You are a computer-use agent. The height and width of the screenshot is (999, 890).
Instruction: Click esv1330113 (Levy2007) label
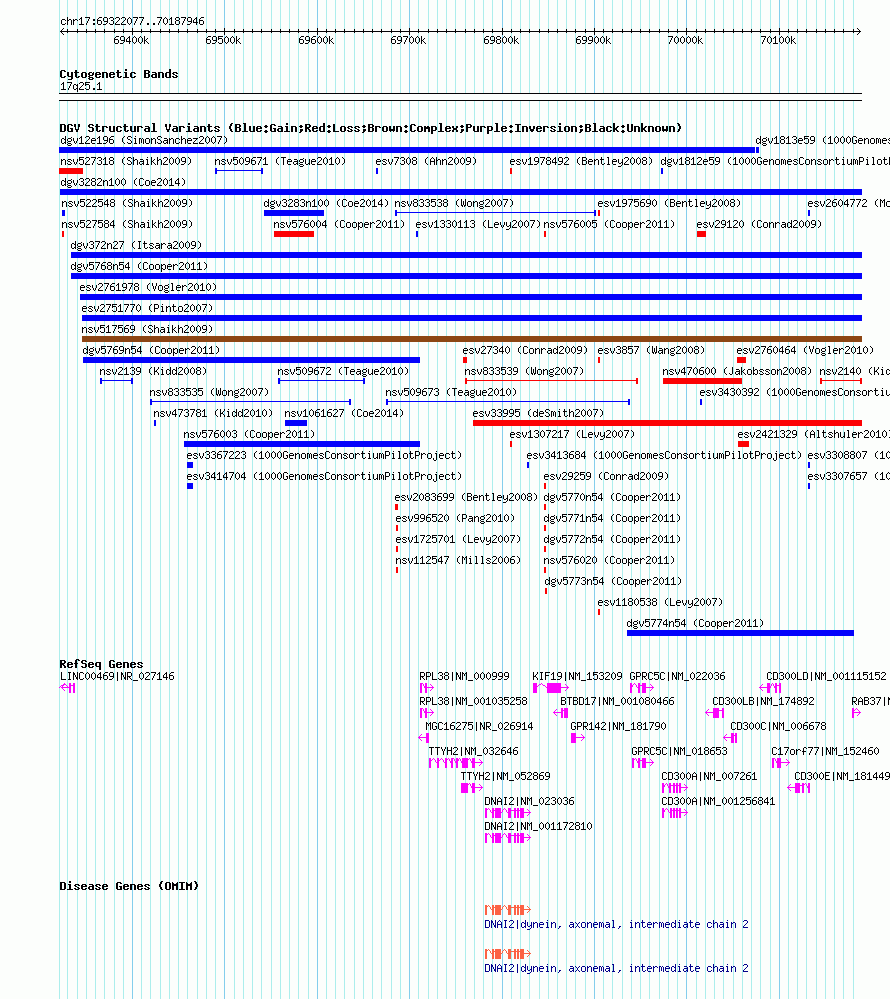coord(478,224)
